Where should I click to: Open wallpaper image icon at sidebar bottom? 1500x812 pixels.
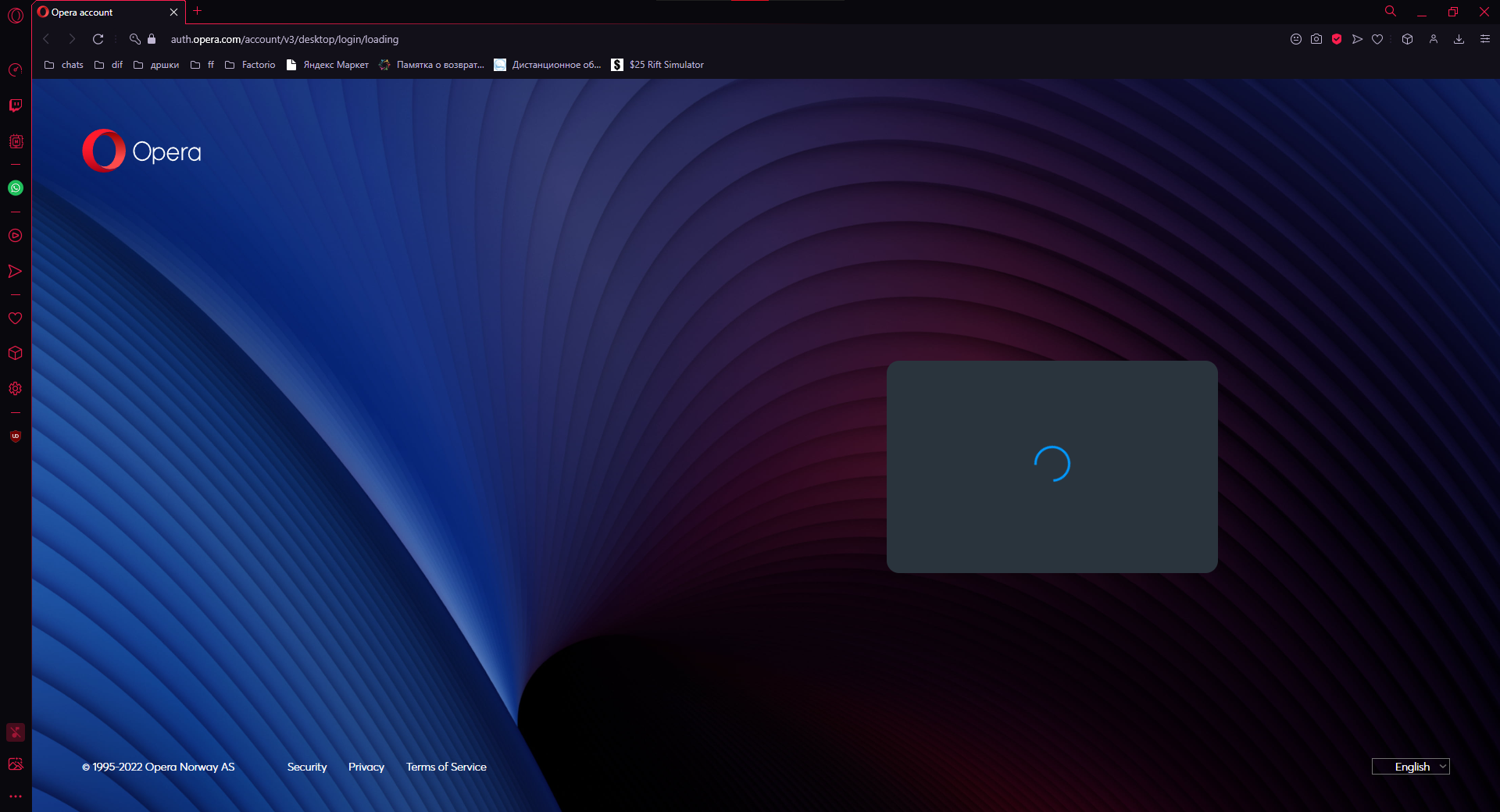(16, 764)
